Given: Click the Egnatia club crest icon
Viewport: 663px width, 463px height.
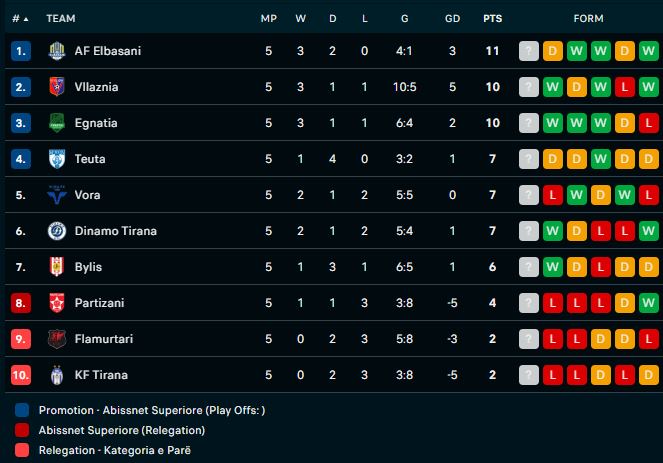Looking at the screenshot, I should [x=56, y=123].
